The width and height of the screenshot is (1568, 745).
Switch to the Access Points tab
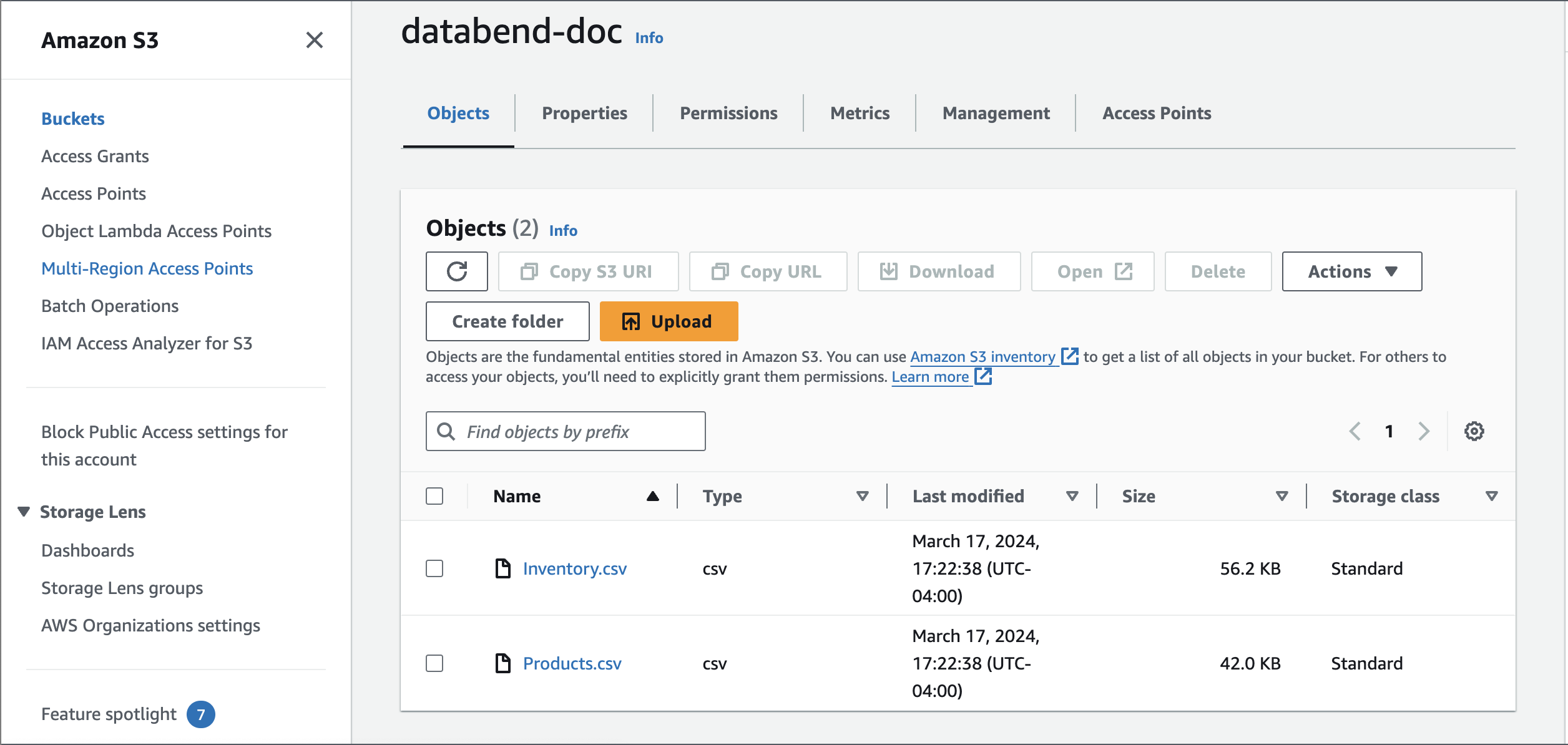(x=1157, y=114)
